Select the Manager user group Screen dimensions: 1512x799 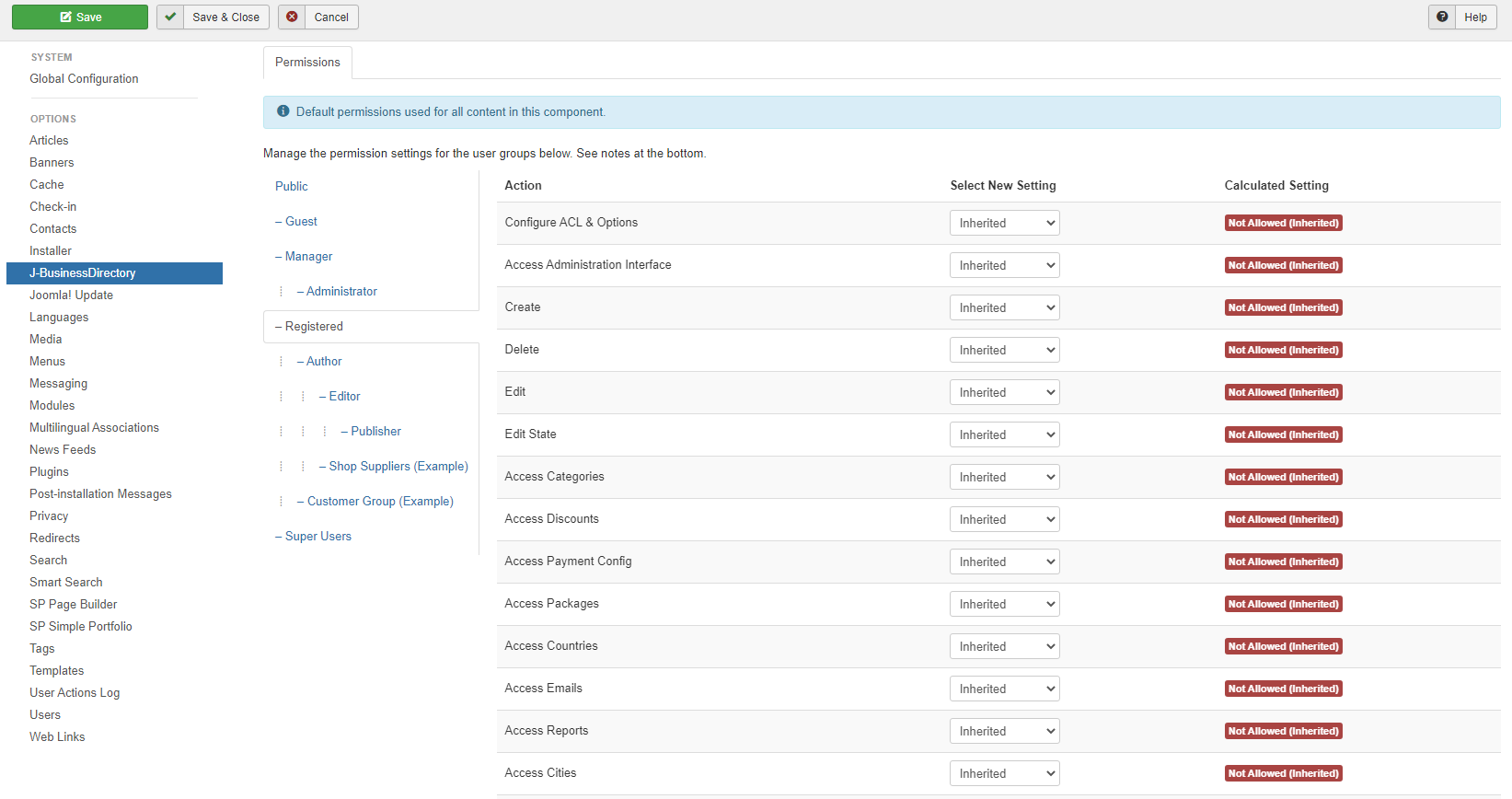(x=308, y=256)
